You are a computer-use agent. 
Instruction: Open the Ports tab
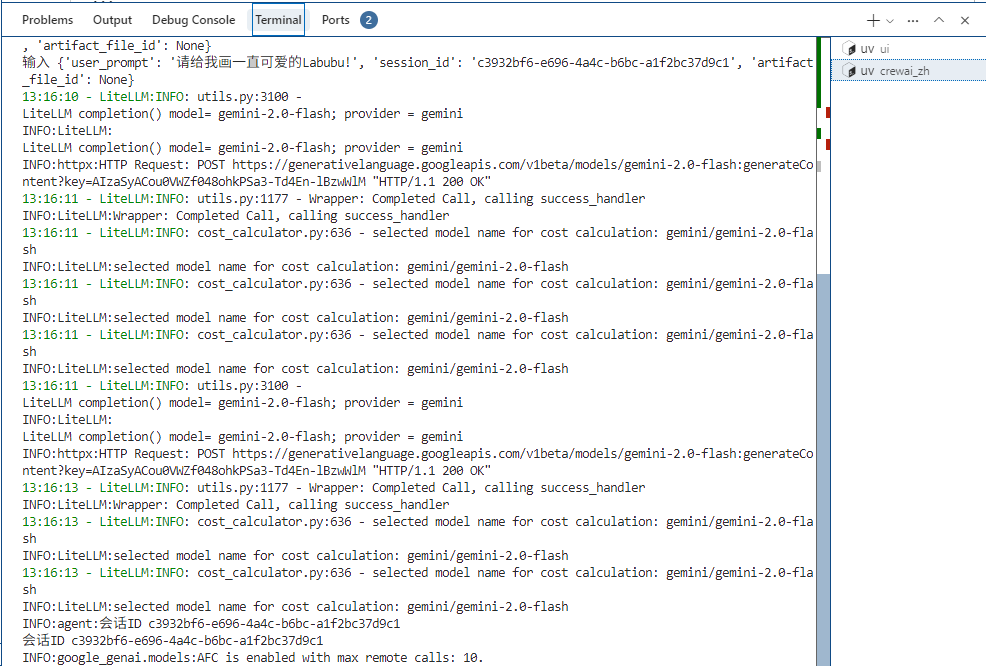(x=336, y=20)
